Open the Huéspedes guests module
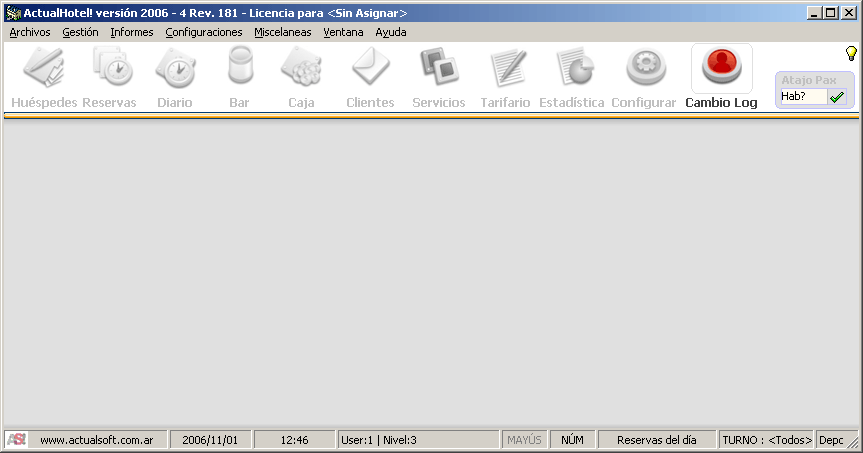This screenshot has width=863, height=453. [43, 70]
